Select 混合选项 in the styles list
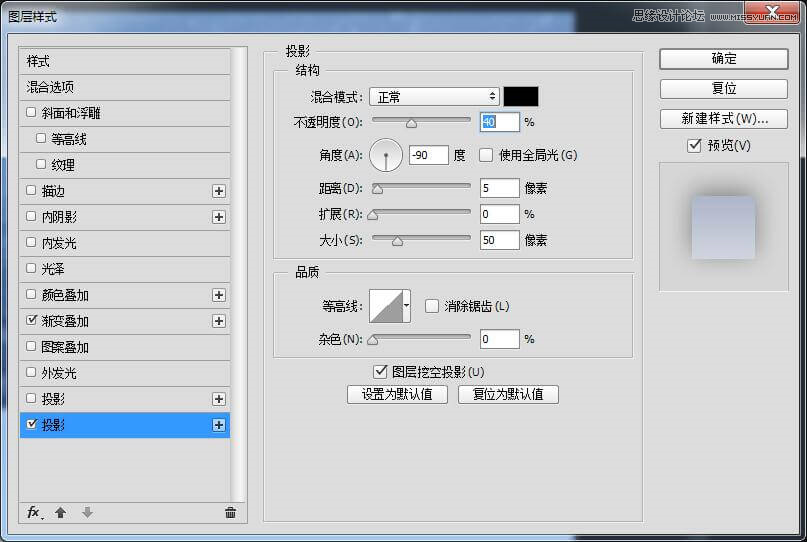The width and height of the screenshot is (807, 542). (x=50, y=87)
